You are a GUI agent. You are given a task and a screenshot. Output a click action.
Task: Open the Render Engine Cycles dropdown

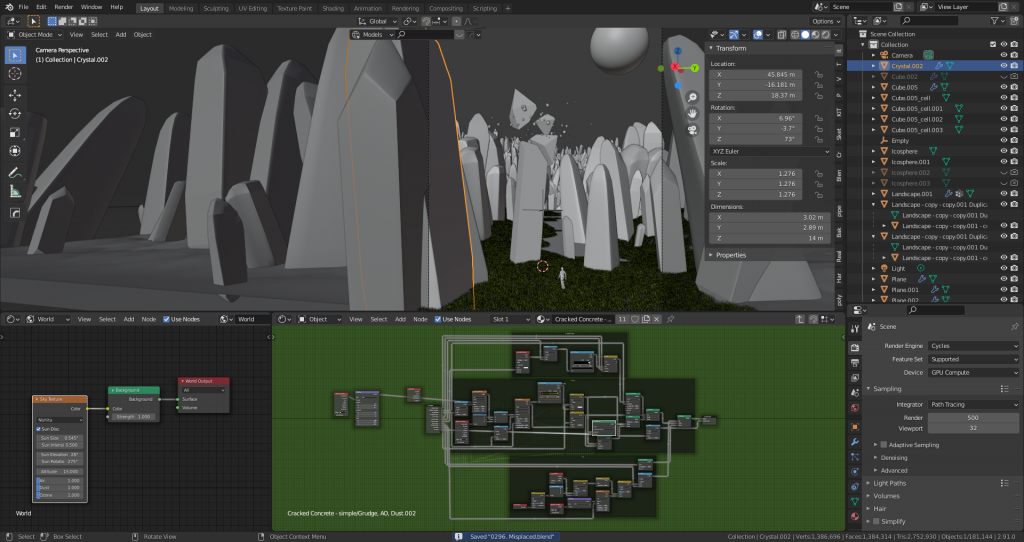pos(973,345)
